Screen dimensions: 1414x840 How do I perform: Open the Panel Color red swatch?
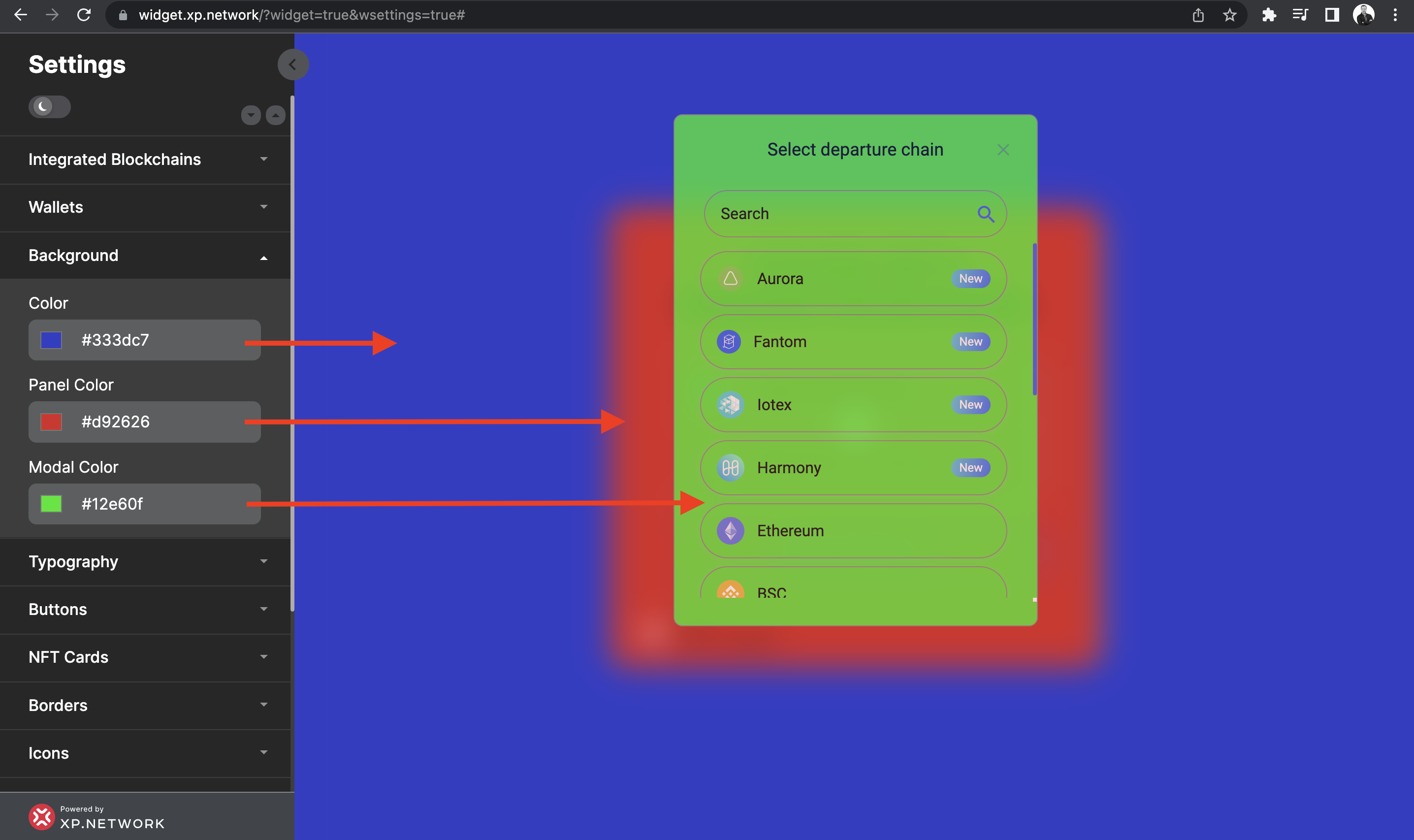click(x=51, y=421)
